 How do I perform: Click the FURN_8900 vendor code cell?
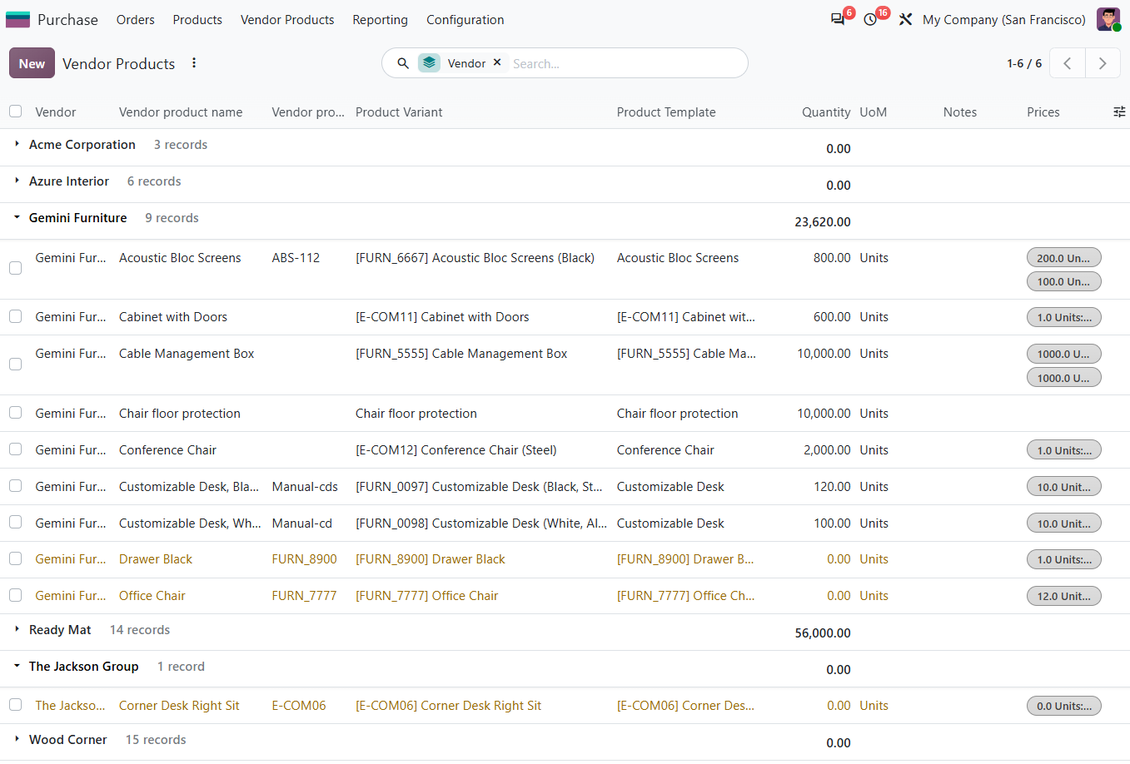(304, 559)
